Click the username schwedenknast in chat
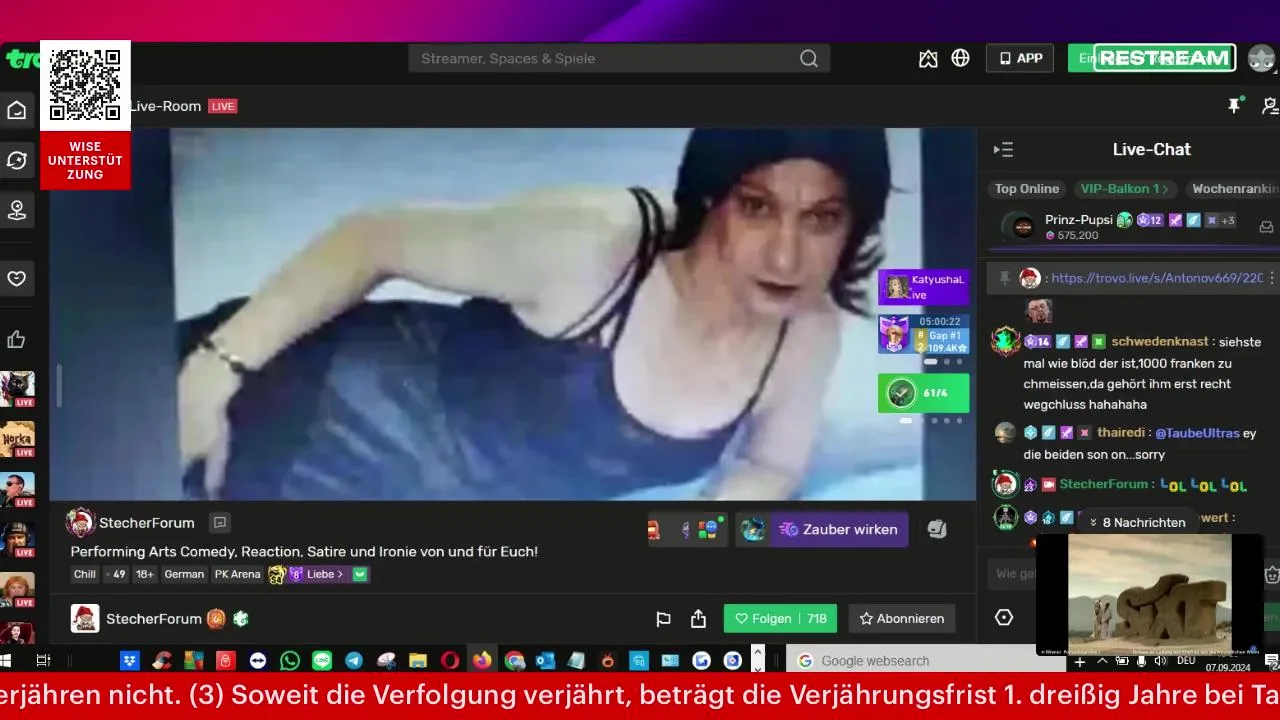The width and height of the screenshot is (1280, 720). click(1159, 341)
